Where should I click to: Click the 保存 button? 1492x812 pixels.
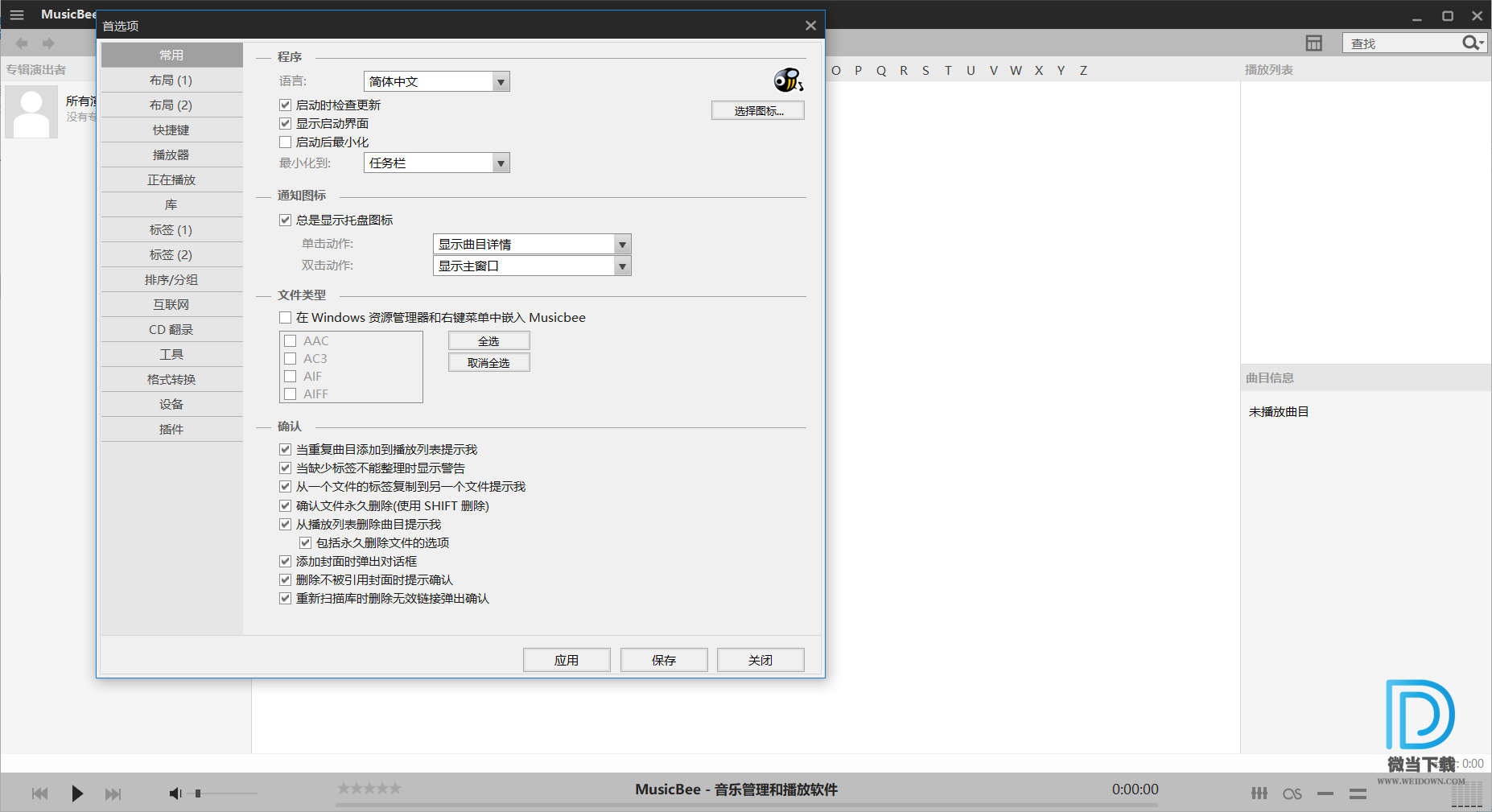point(664,660)
